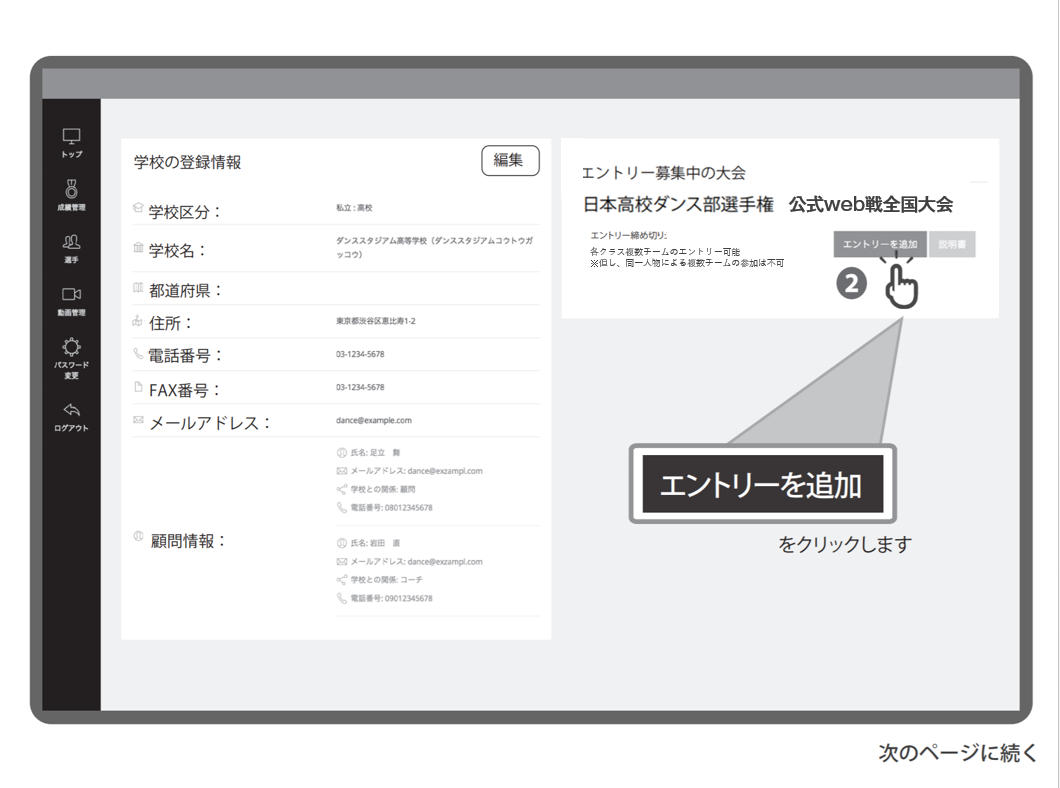Screen dimensions: 1060x788
Task: Click the advisor name 氏名: 足立 舞
Action: [x=376, y=453]
